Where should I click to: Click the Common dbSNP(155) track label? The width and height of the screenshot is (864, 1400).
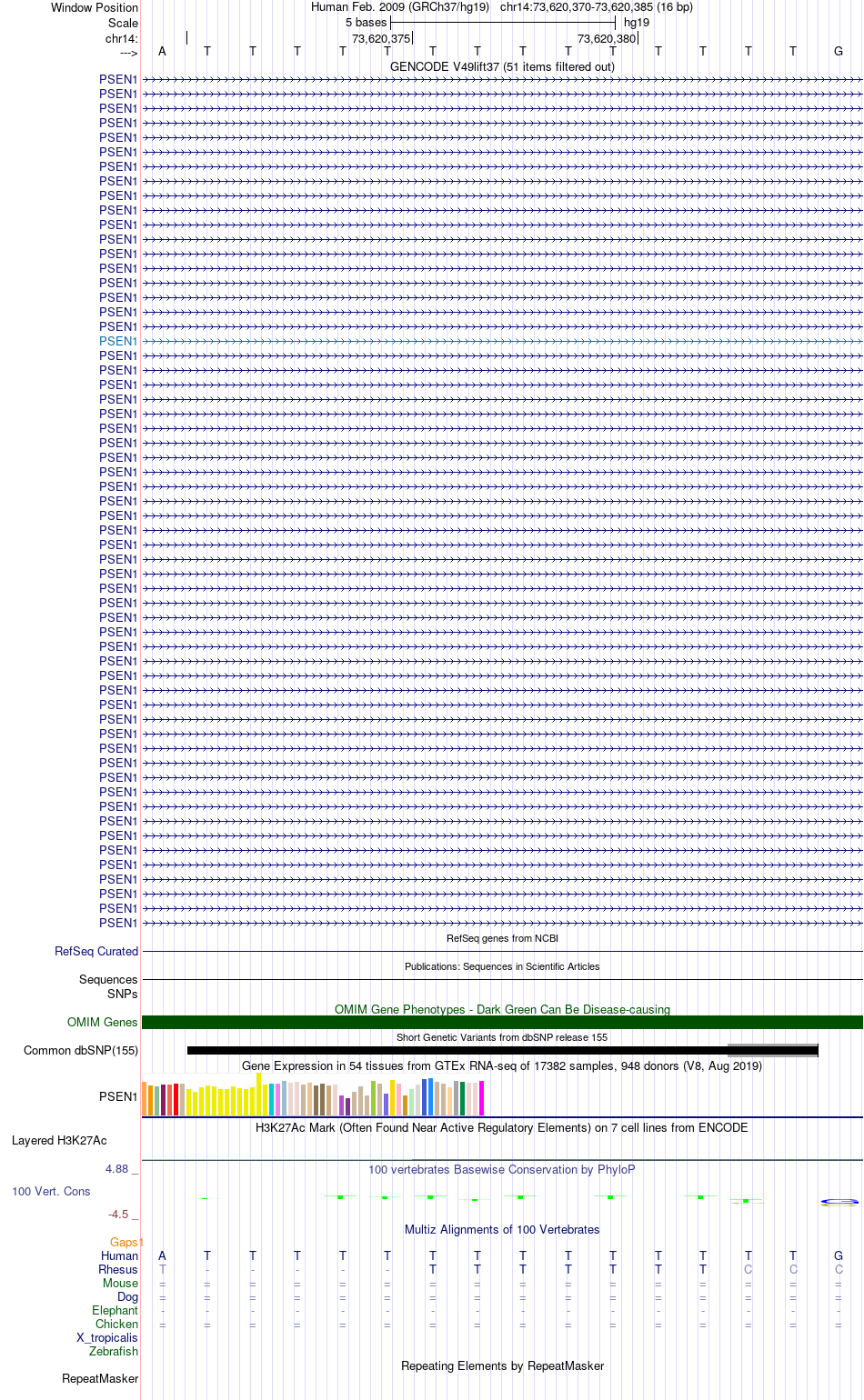(81, 1050)
